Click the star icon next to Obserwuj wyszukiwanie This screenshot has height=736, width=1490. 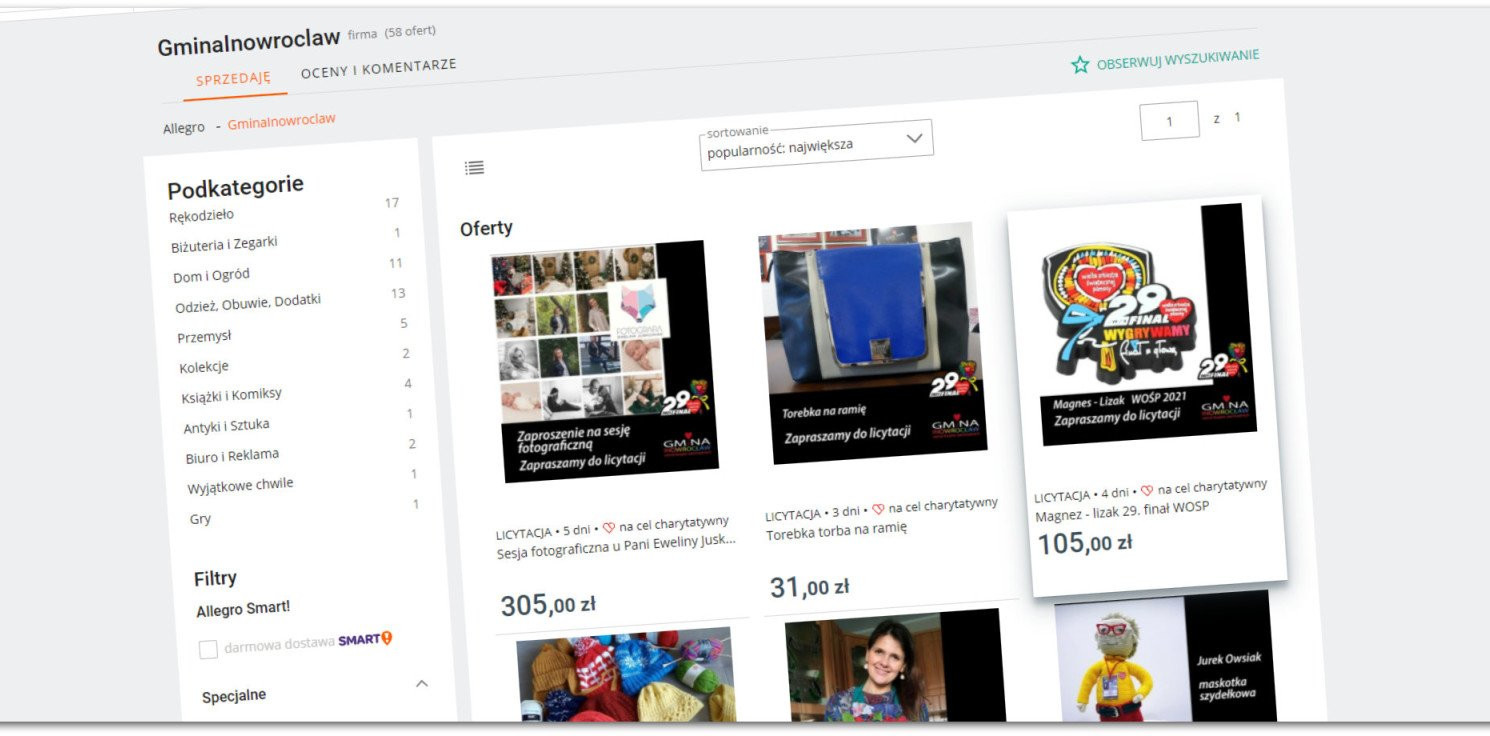tap(1080, 65)
